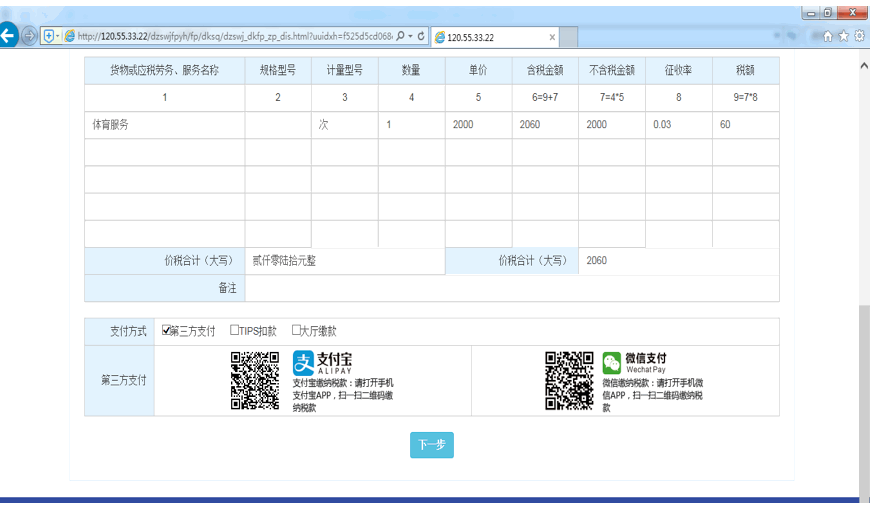Click the browser Back arrow button
Viewport: 873px width, 510px height.
(x=8, y=37)
